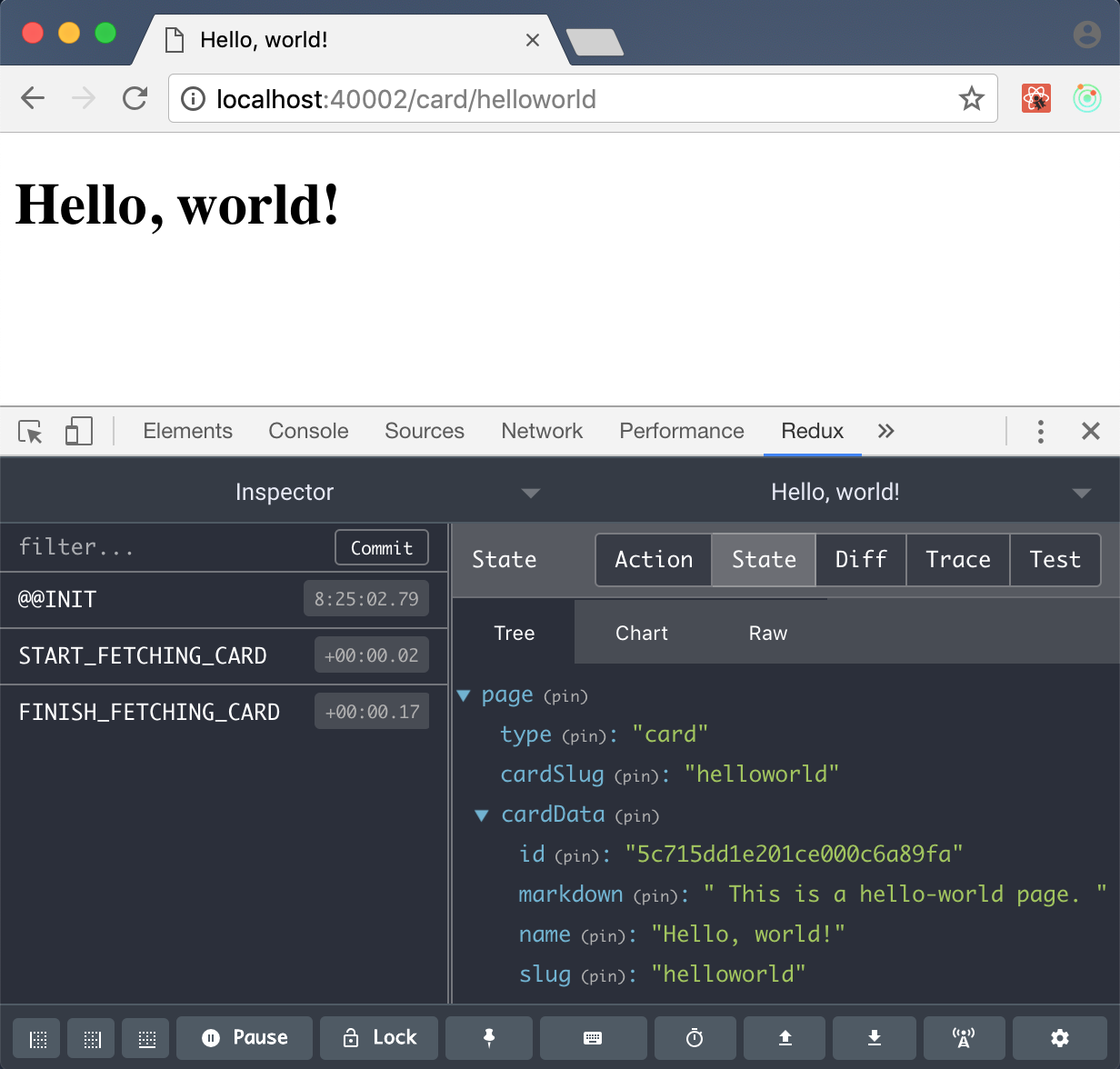This screenshot has height=1069, width=1120.
Task: Click the +00:00.02 time badge
Action: pos(372,655)
